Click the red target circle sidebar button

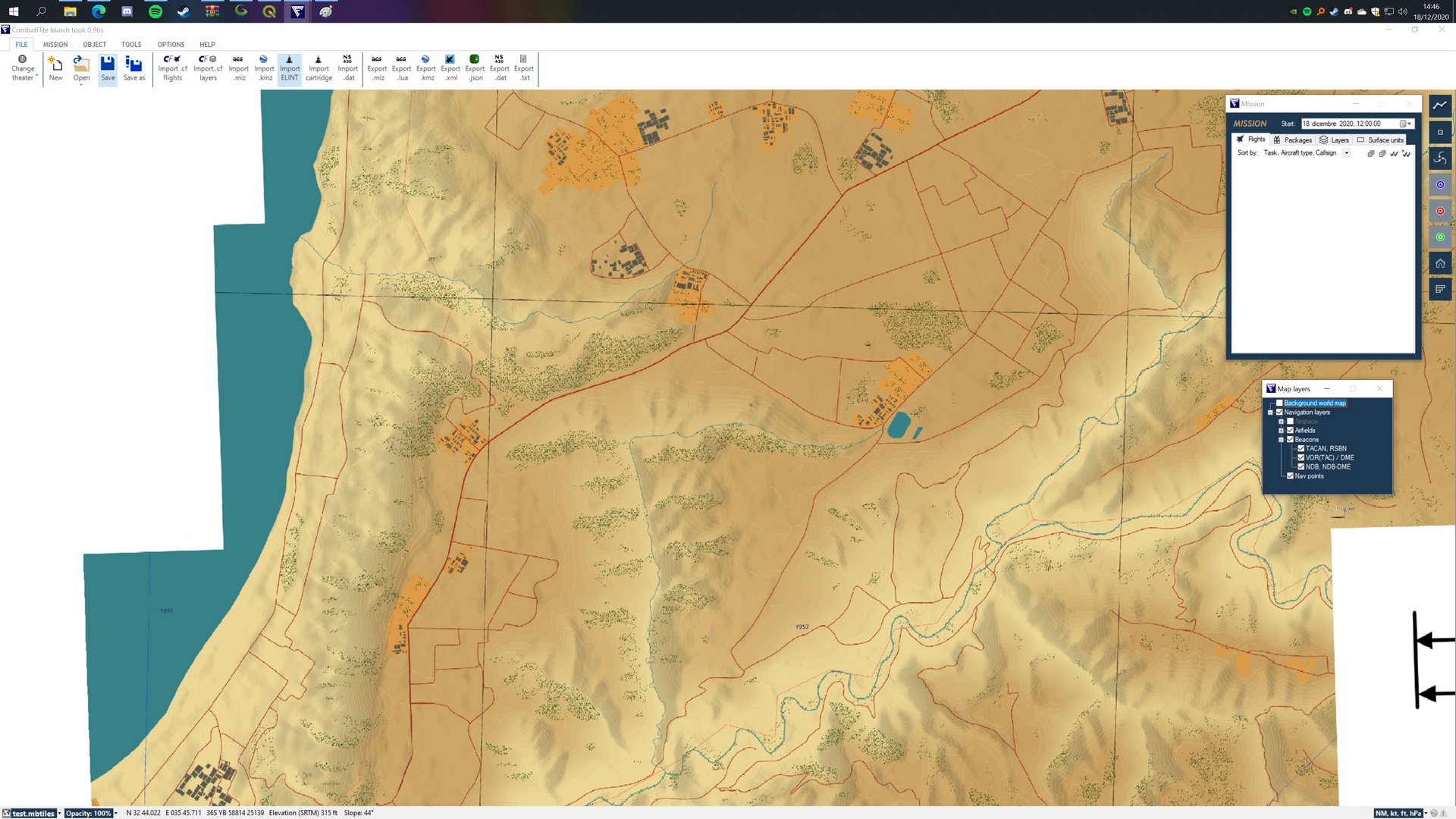coord(1440,211)
